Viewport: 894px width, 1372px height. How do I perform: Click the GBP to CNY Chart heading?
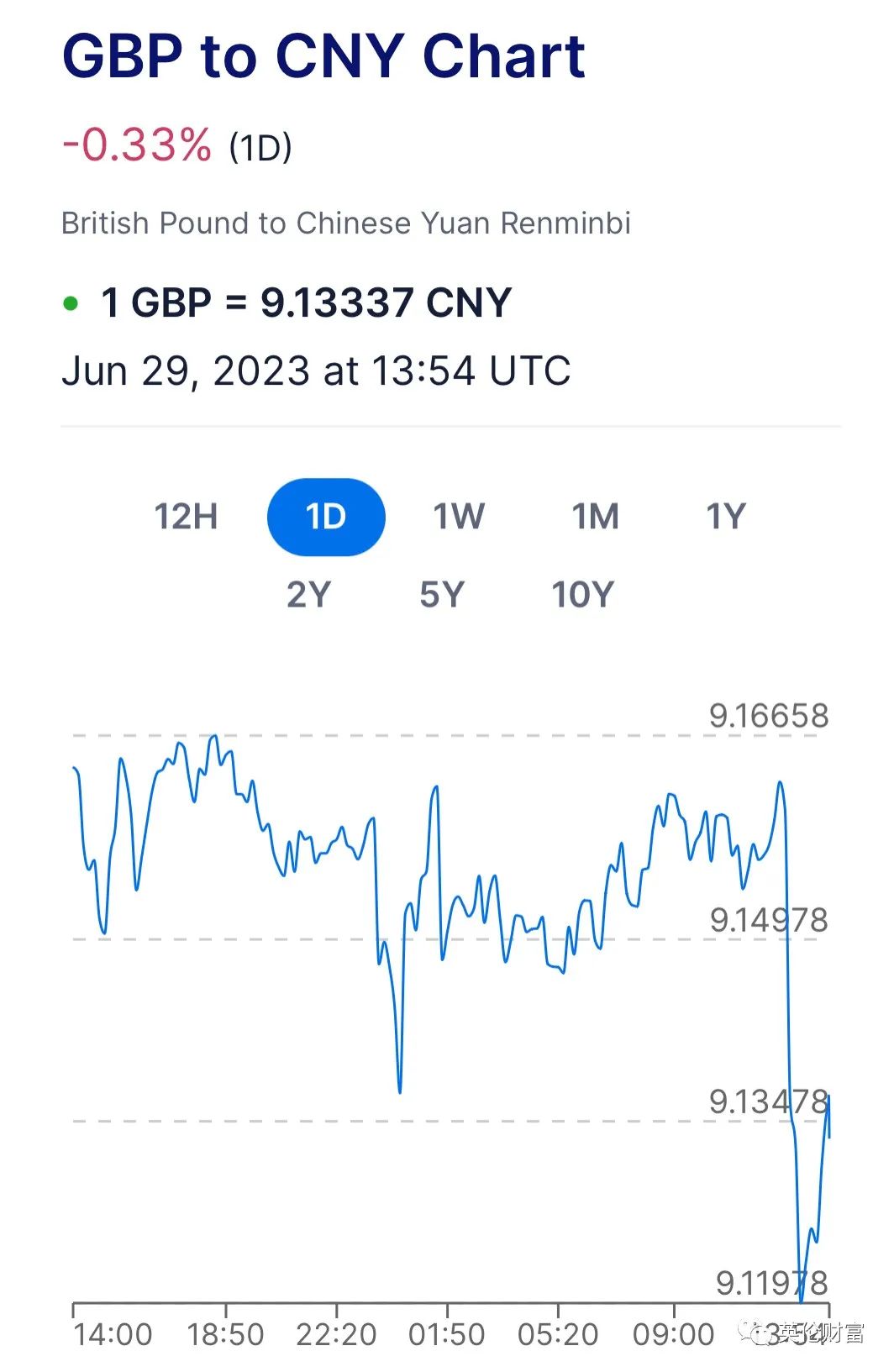coord(323,56)
